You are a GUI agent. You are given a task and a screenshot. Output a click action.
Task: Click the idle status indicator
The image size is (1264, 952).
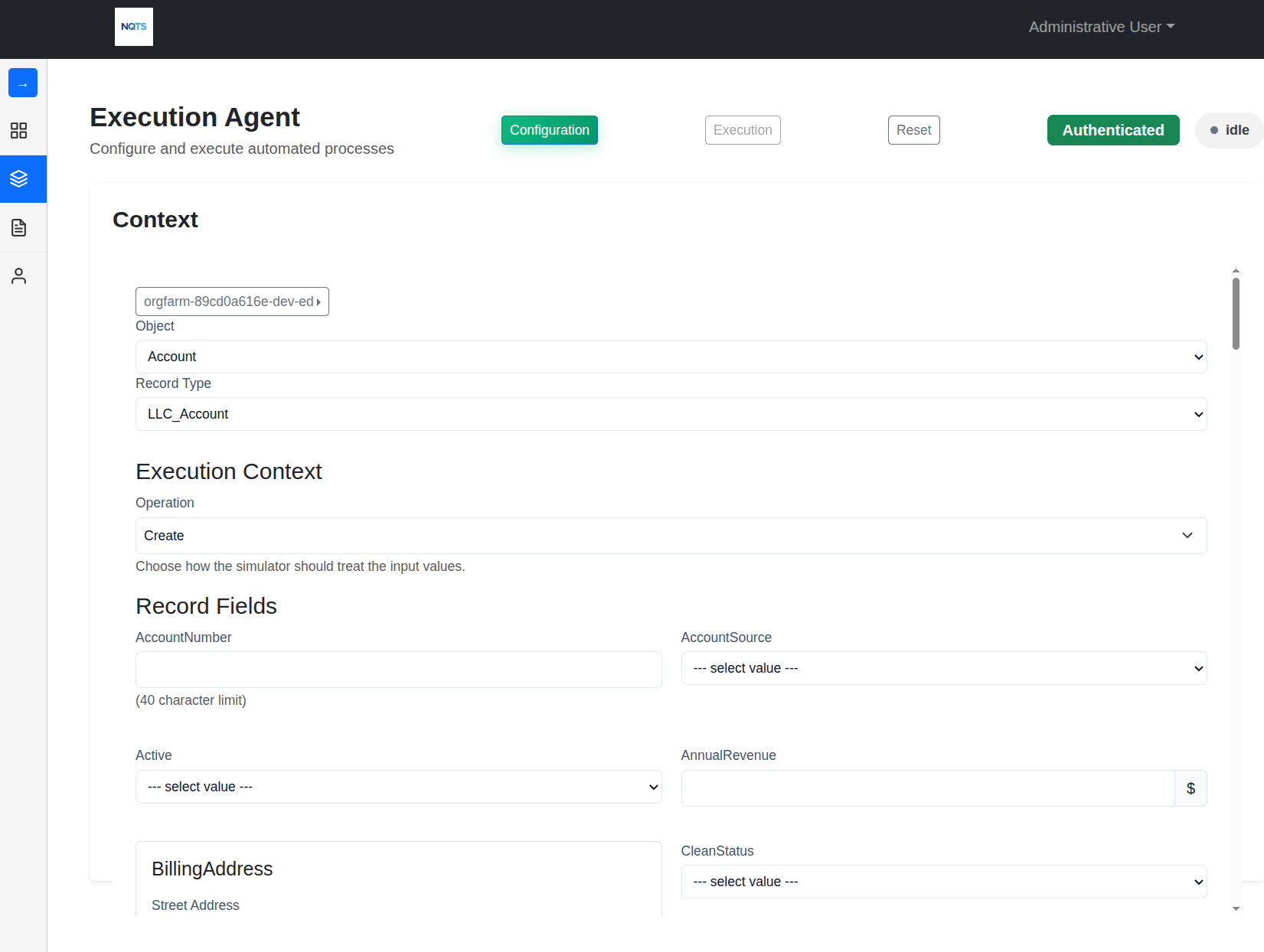(x=1230, y=130)
